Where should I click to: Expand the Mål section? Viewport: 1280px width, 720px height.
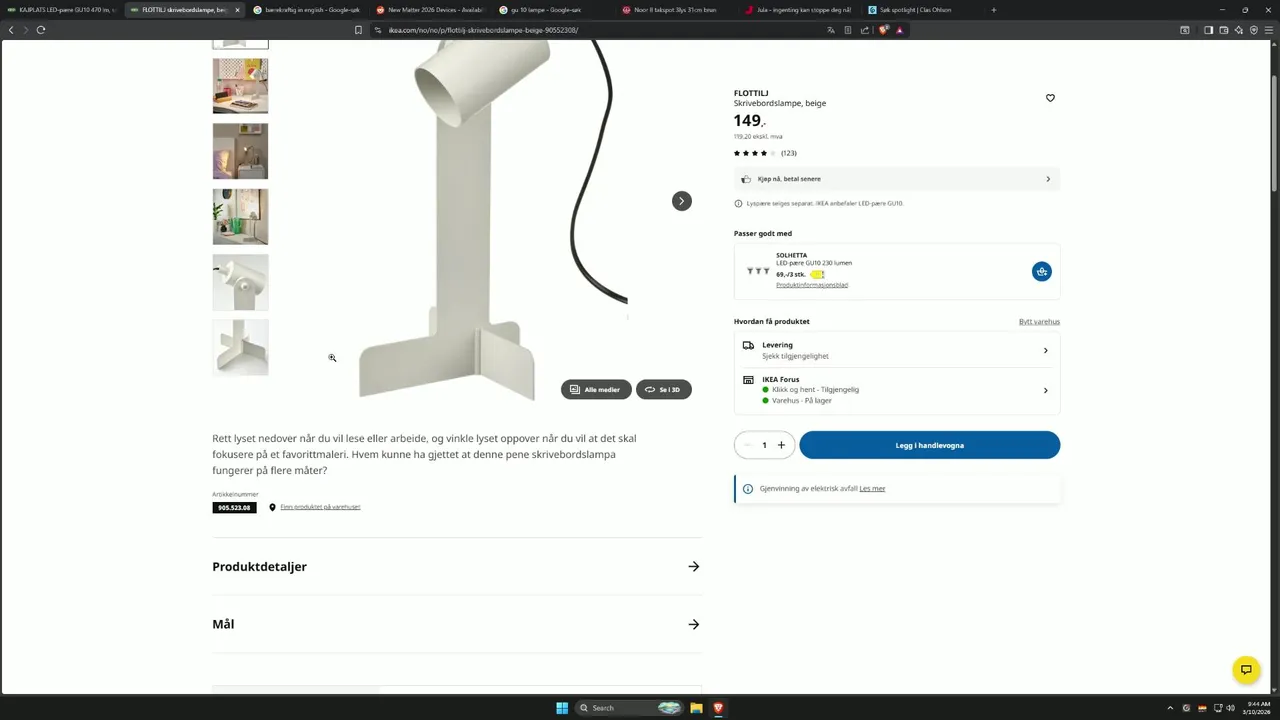457,624
